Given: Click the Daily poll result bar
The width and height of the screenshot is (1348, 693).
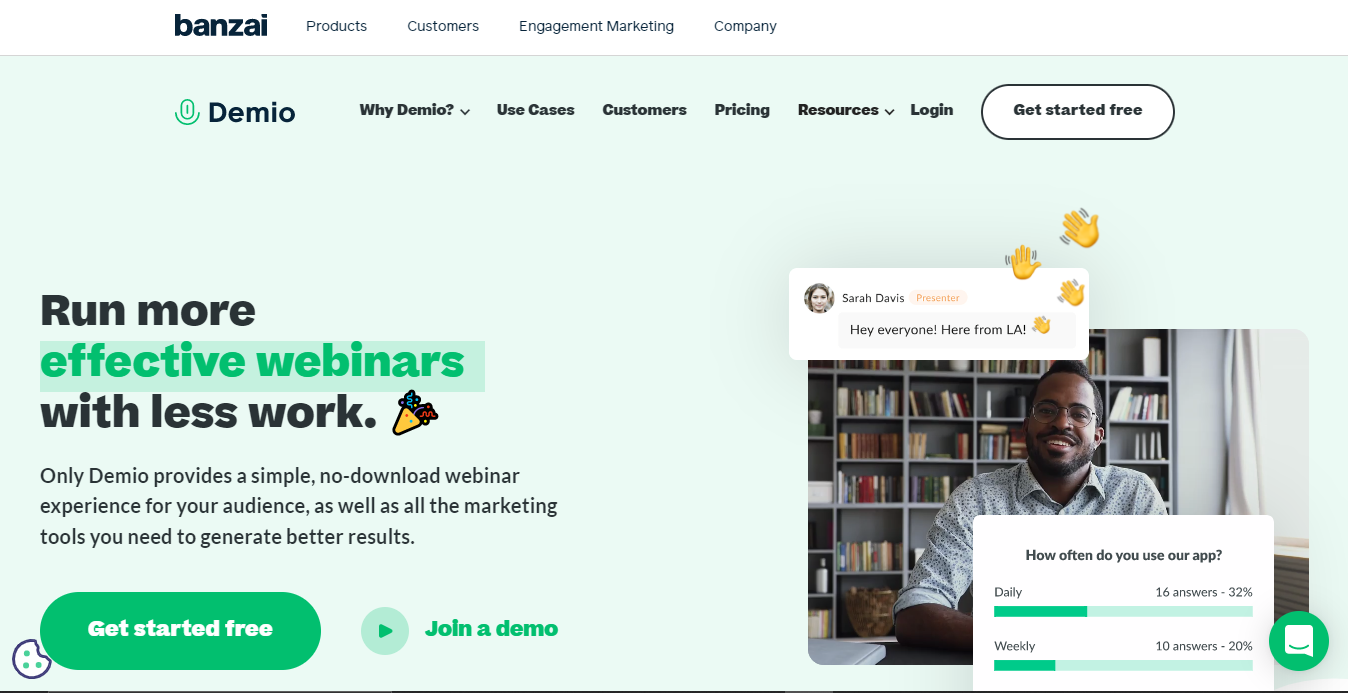Looking at the screenshot, I should click(1123, 611).
